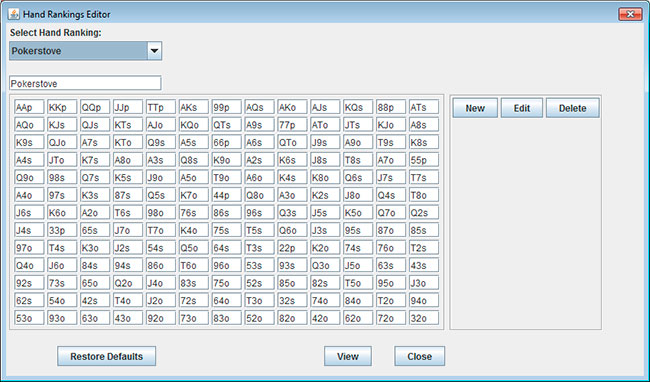Pick the JJp hand cell

click(x=128, y=107)
